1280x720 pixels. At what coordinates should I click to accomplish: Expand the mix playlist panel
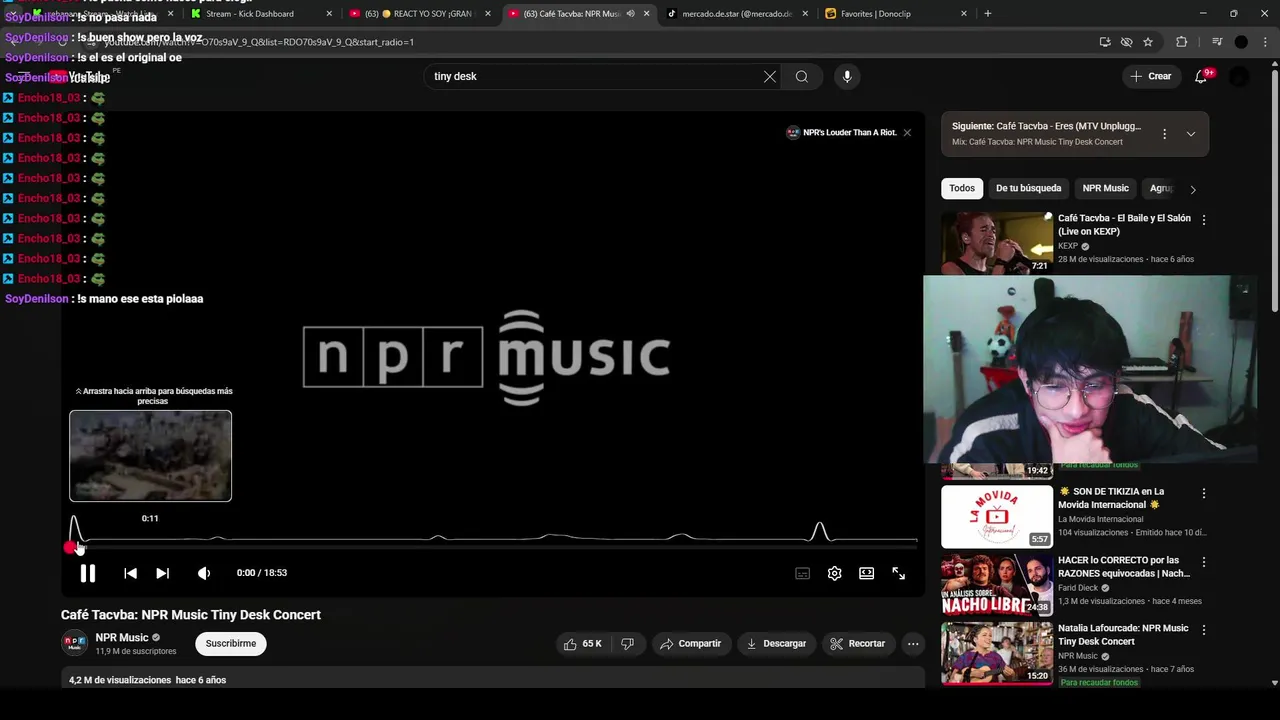click(1191, 134)
